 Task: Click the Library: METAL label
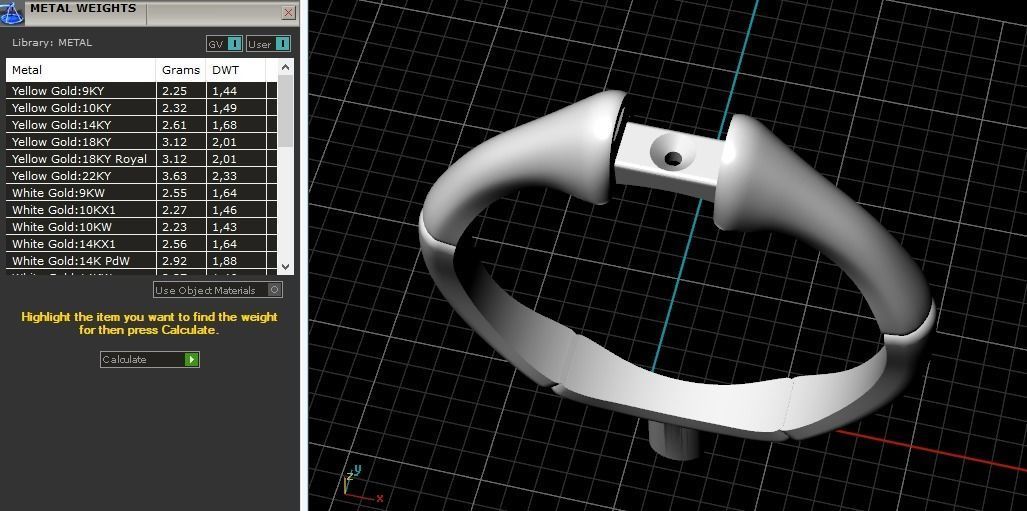(52, 43)
